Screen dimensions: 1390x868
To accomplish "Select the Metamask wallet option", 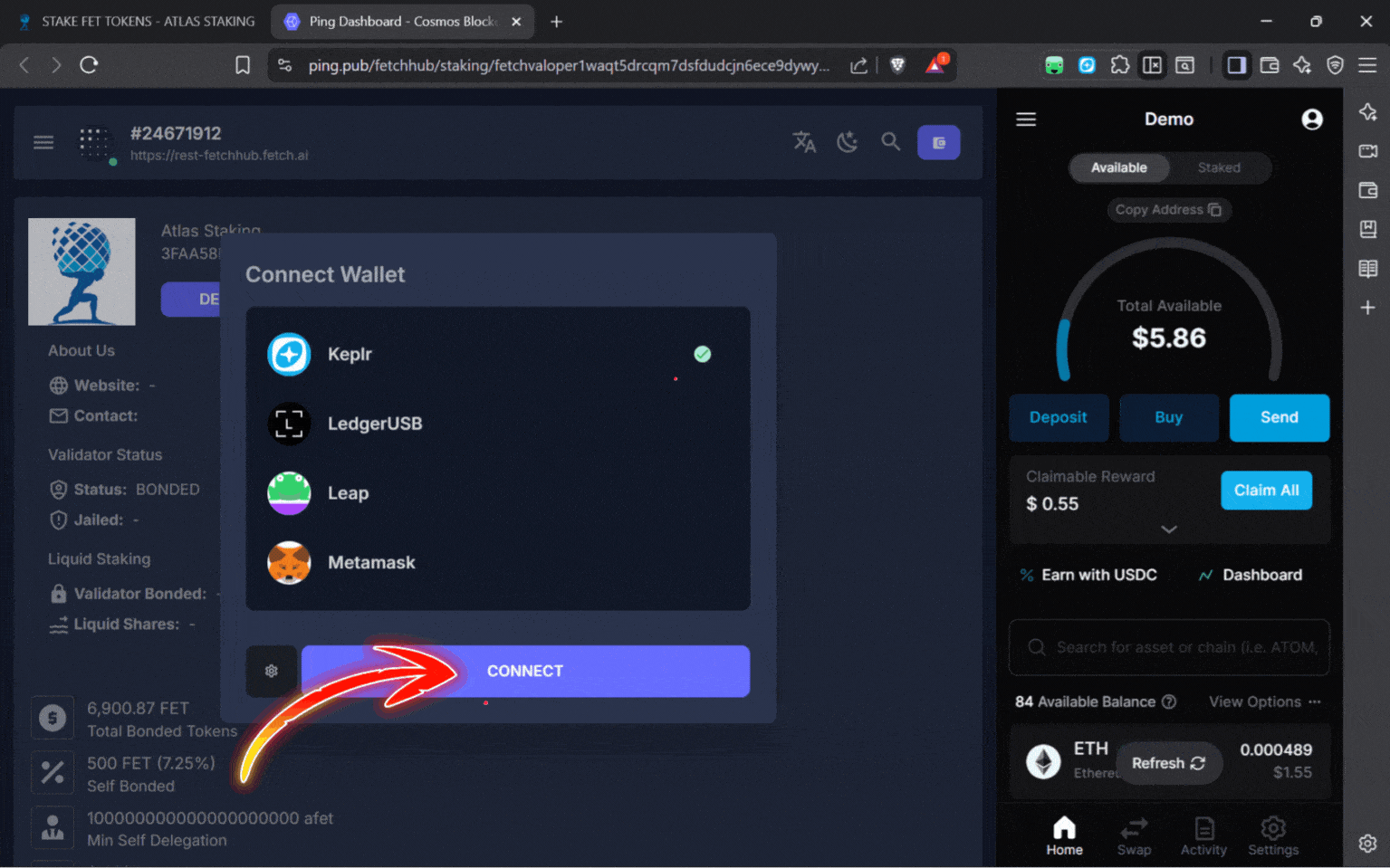I will (371, 562).
